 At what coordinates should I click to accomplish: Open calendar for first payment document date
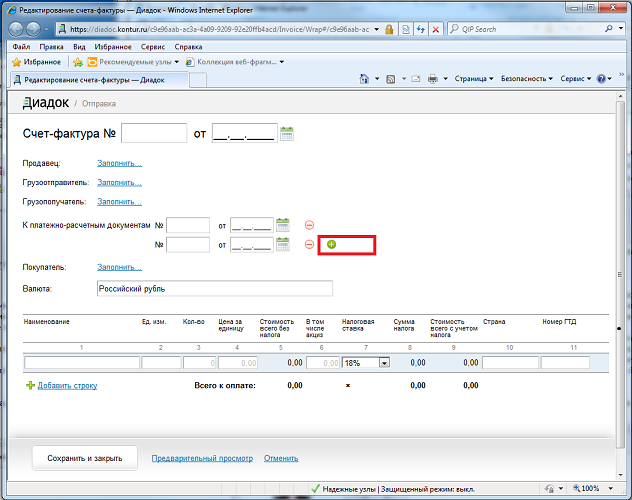(283, 225)
